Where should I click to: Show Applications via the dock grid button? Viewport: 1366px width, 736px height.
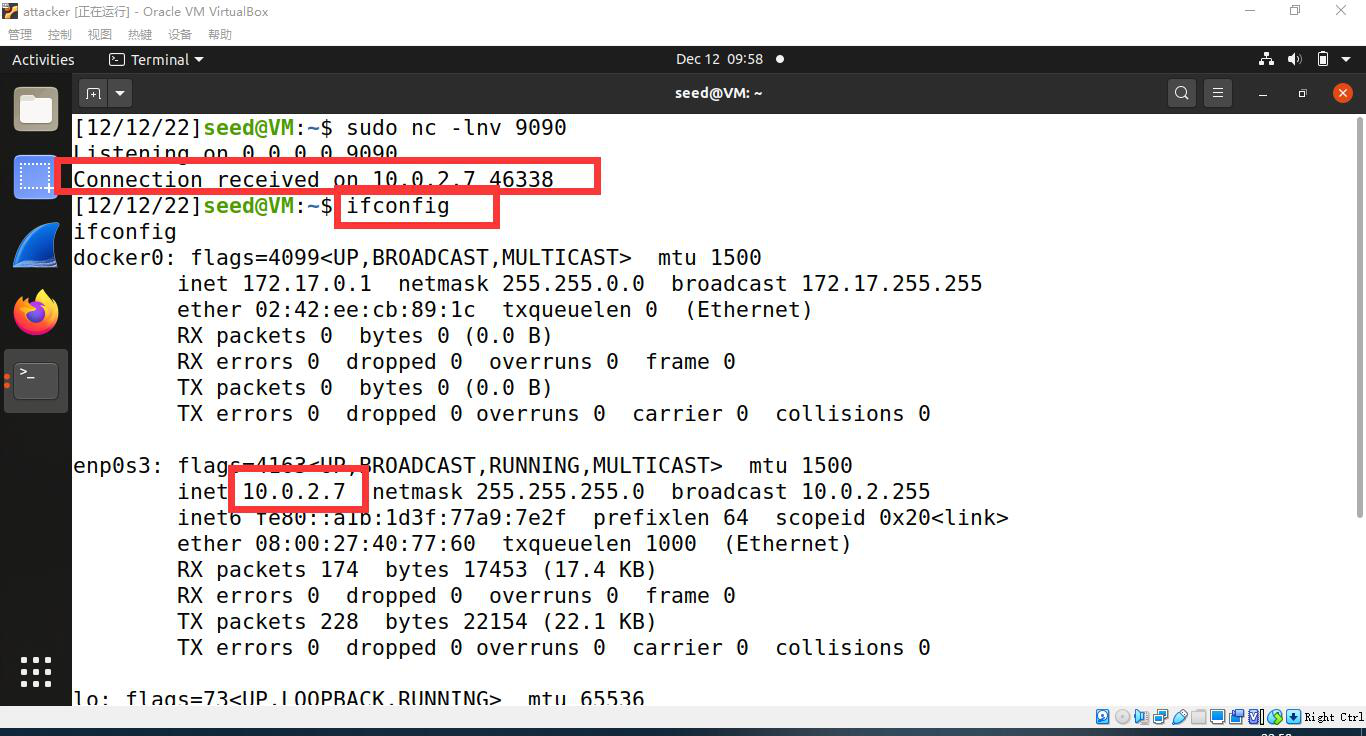(36, 672)
